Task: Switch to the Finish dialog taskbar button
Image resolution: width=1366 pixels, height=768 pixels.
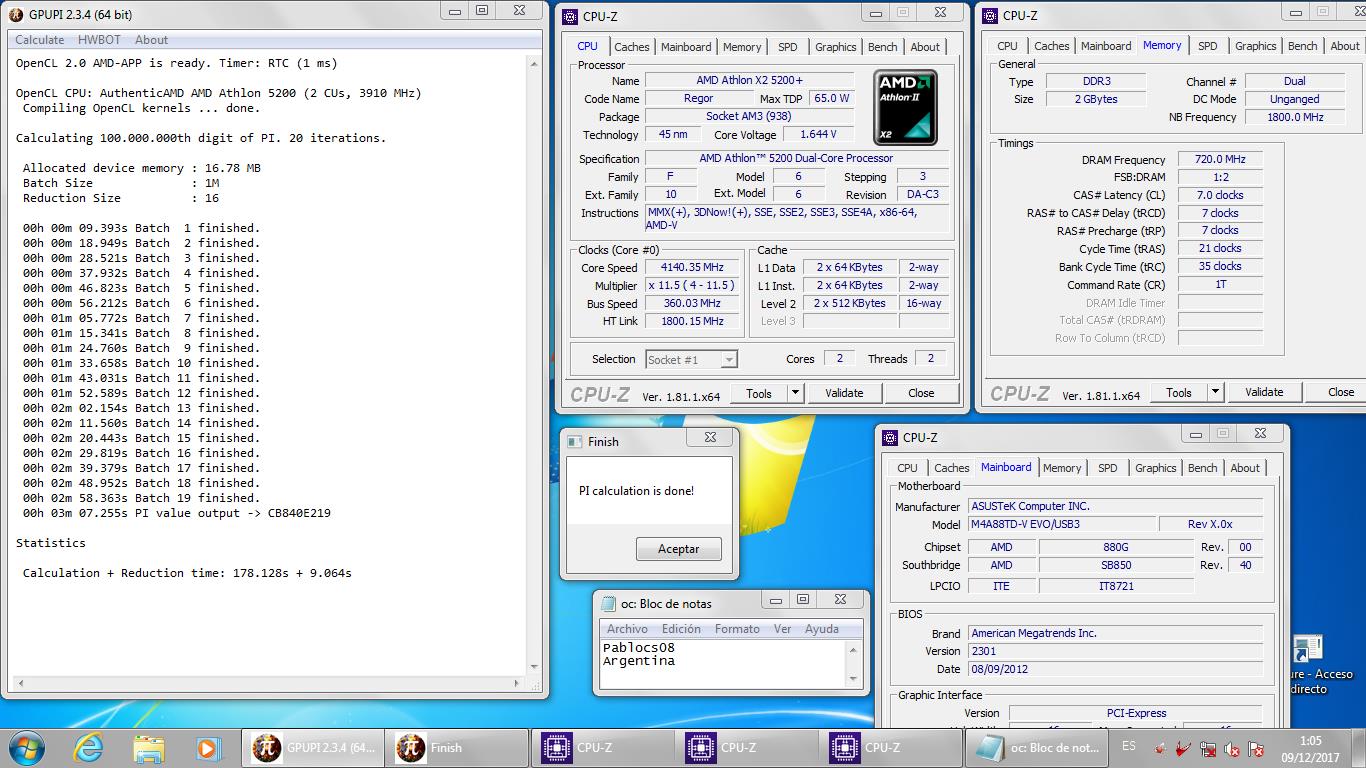Action: coord(457,747)
